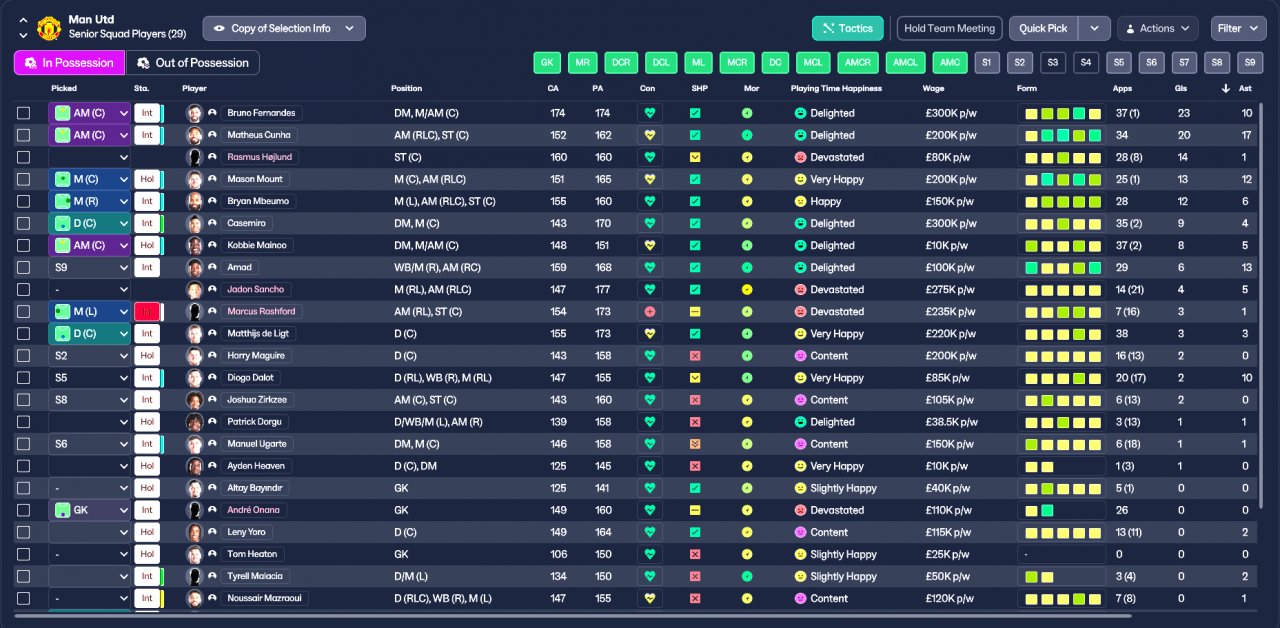Select the S3 substitute slot button
The height and width of the screenshot is (628, 1280).
tap(1052, 63)
